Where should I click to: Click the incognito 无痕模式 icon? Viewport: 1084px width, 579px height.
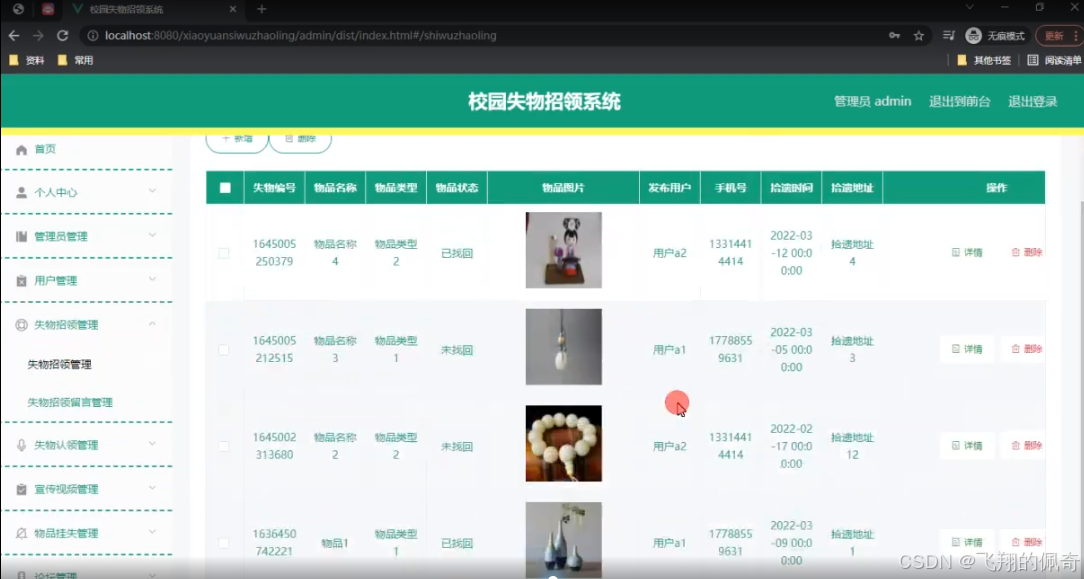click(973, 35)
